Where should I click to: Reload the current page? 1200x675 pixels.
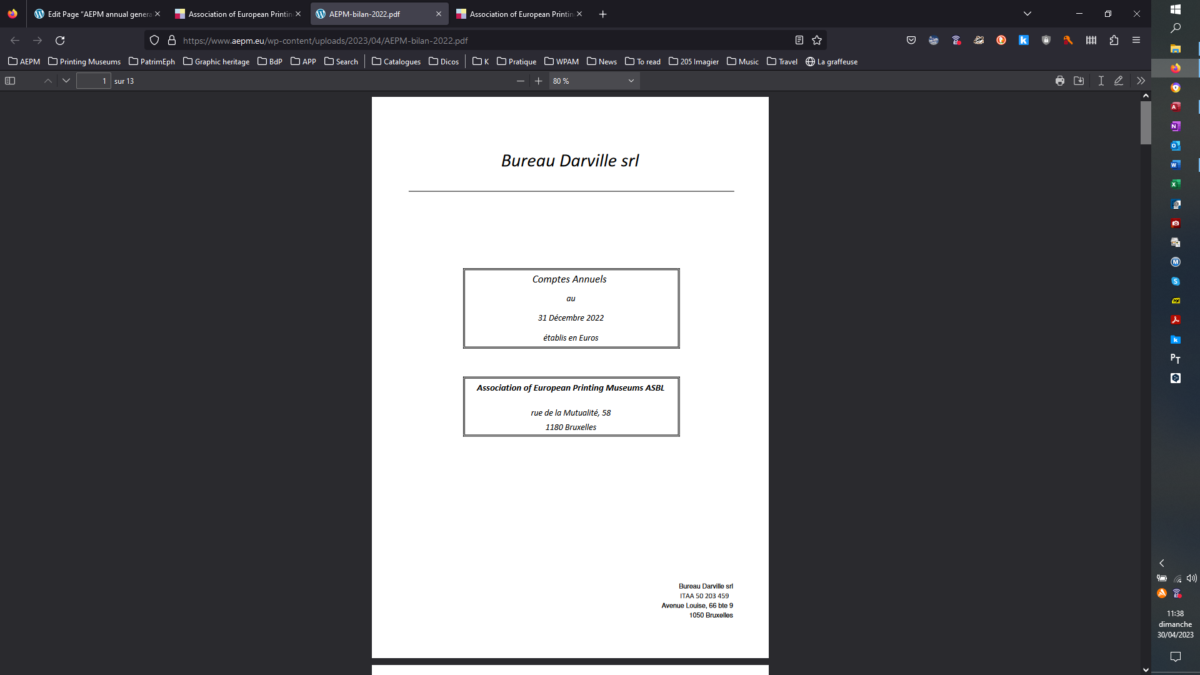pos(60,40)
